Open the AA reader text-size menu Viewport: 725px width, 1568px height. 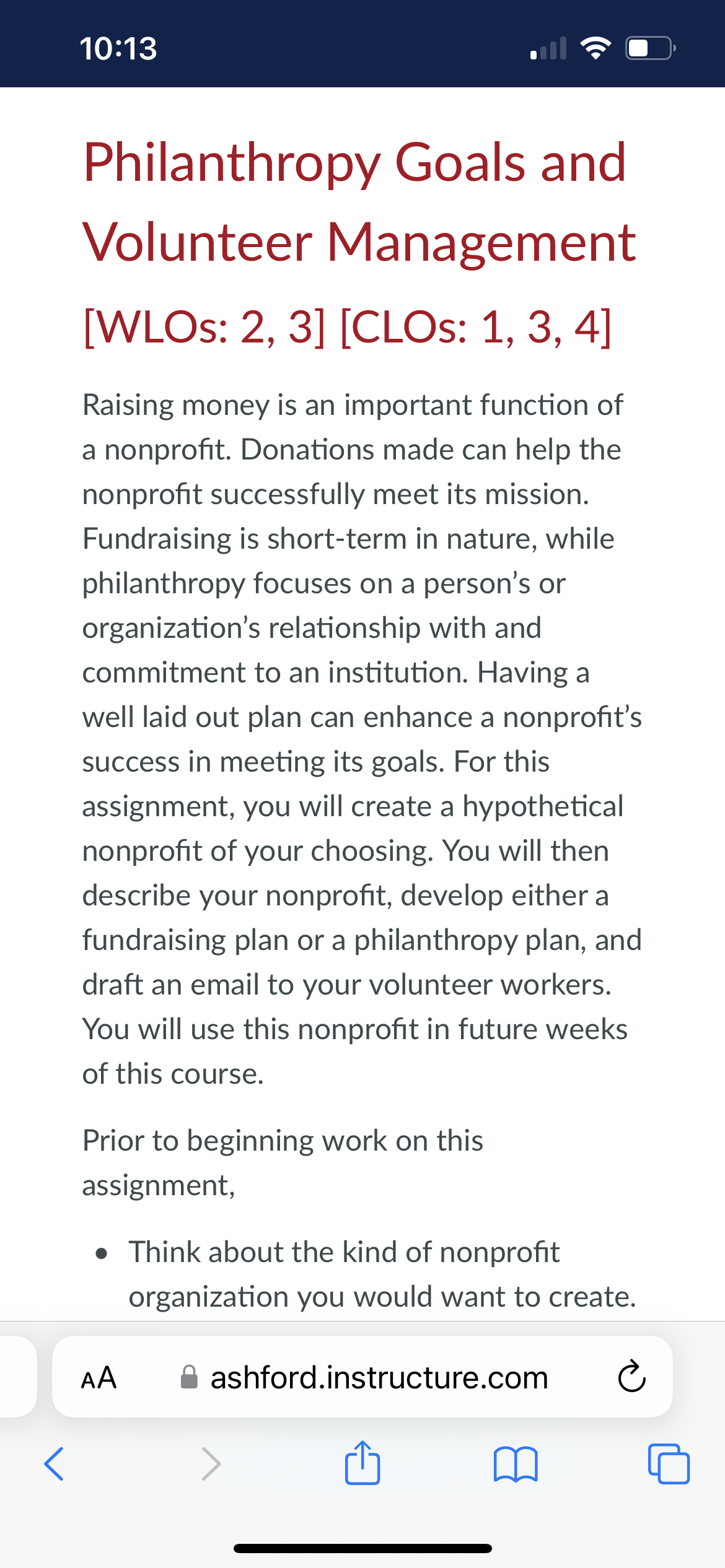point(99,1378)
